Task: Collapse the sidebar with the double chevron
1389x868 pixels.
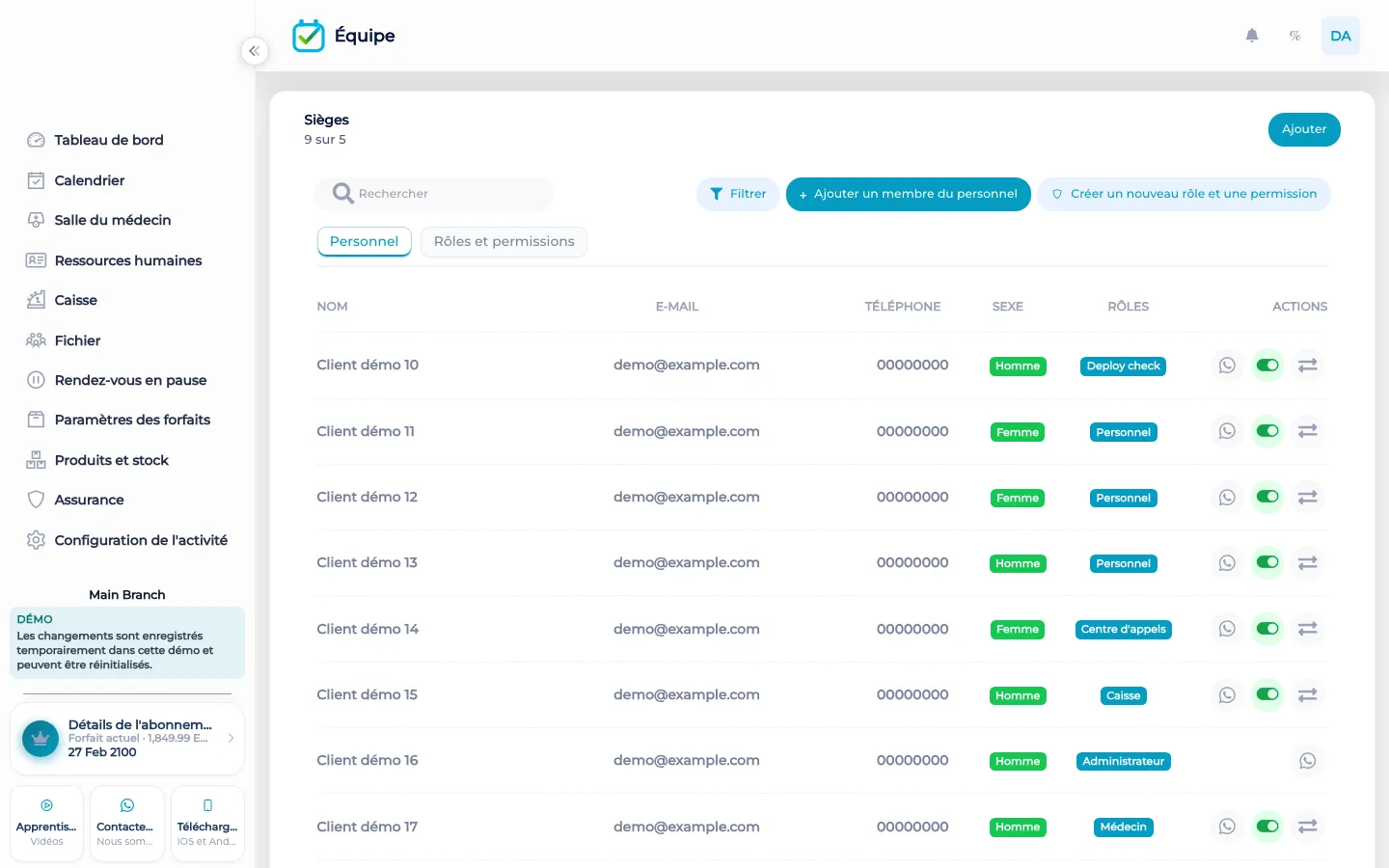Action: [x=254, y=51]
